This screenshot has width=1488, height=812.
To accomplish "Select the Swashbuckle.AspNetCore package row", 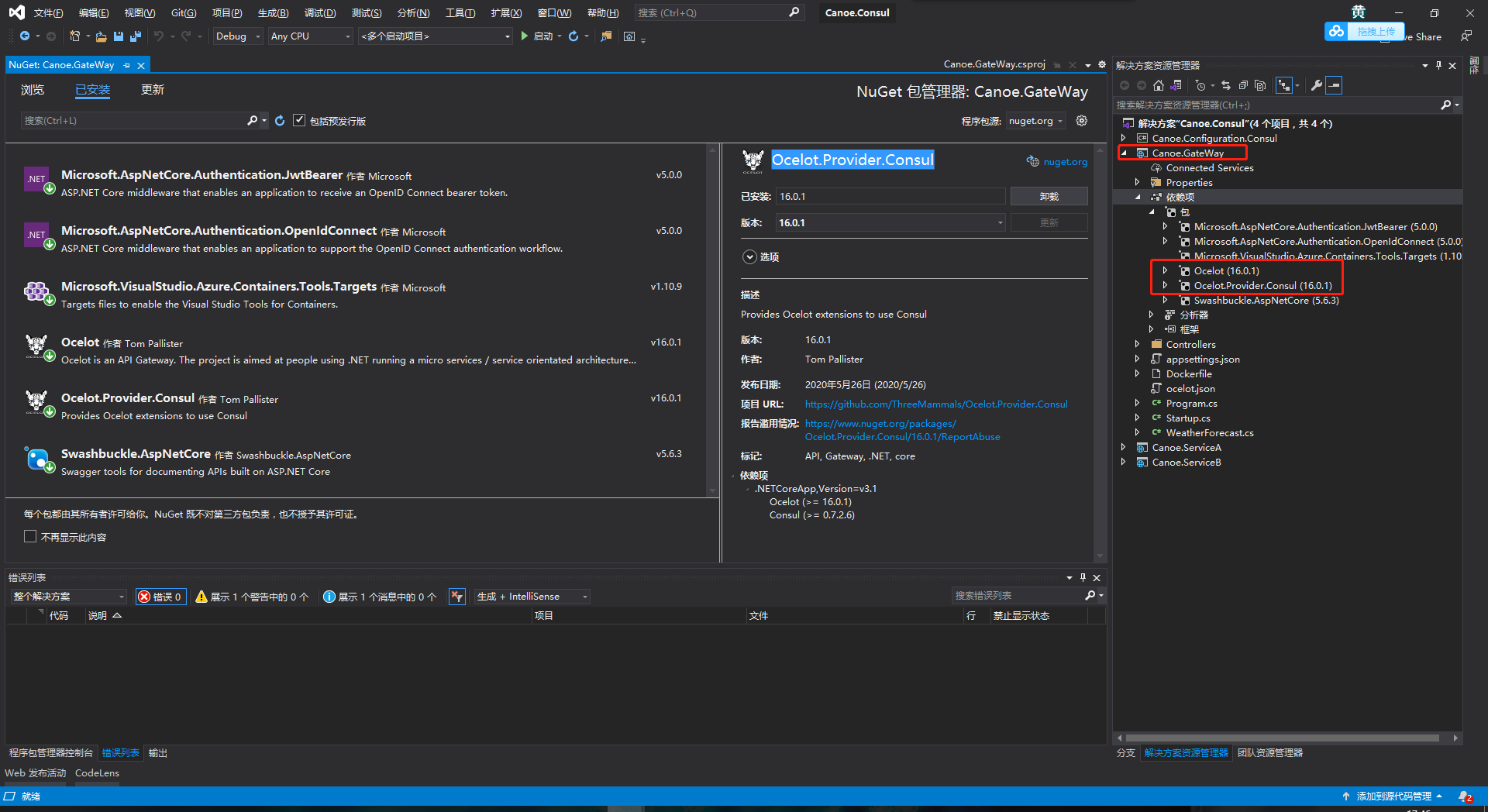I will 356,463.
